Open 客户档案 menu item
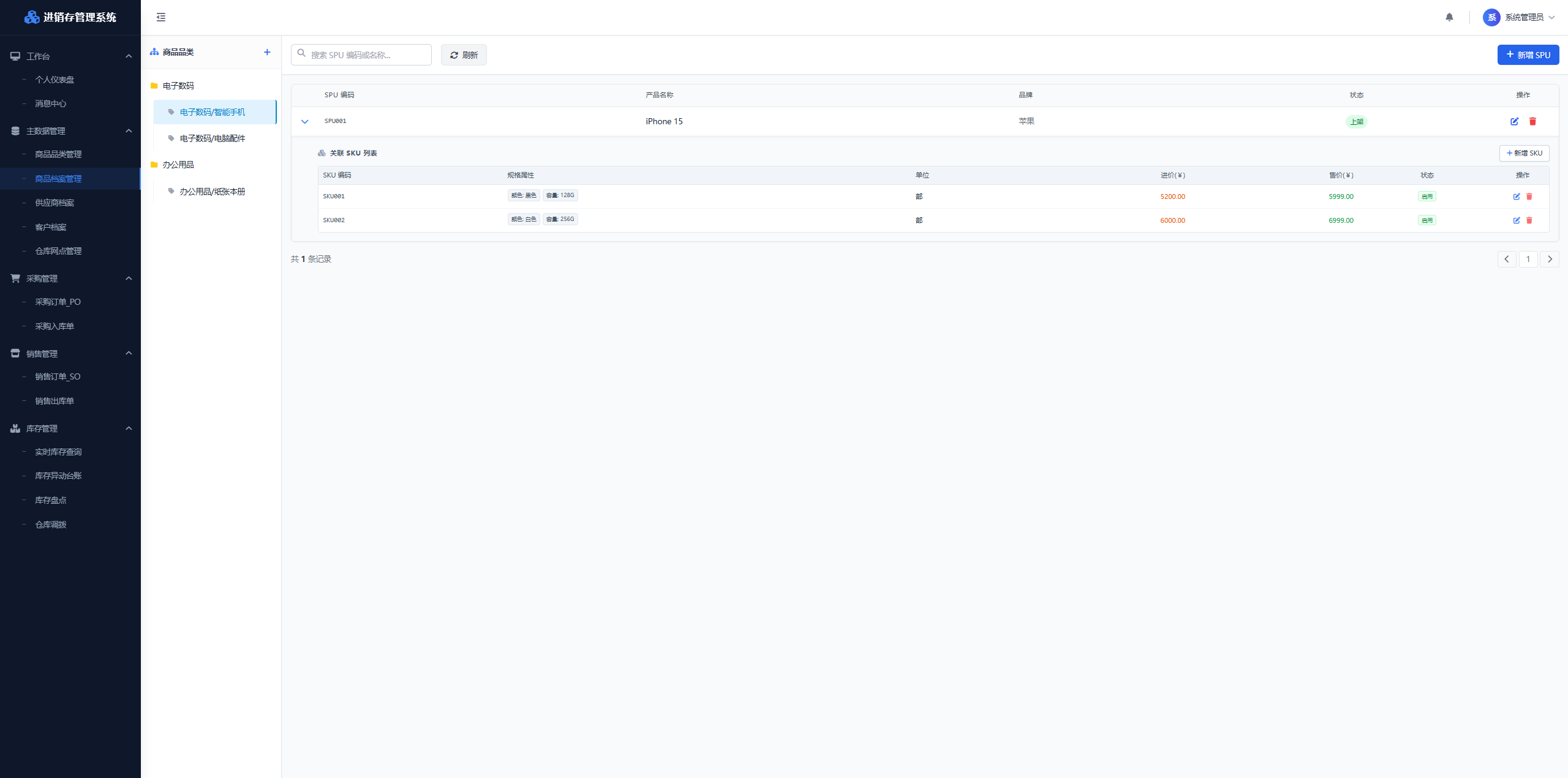 pos(70,227)
